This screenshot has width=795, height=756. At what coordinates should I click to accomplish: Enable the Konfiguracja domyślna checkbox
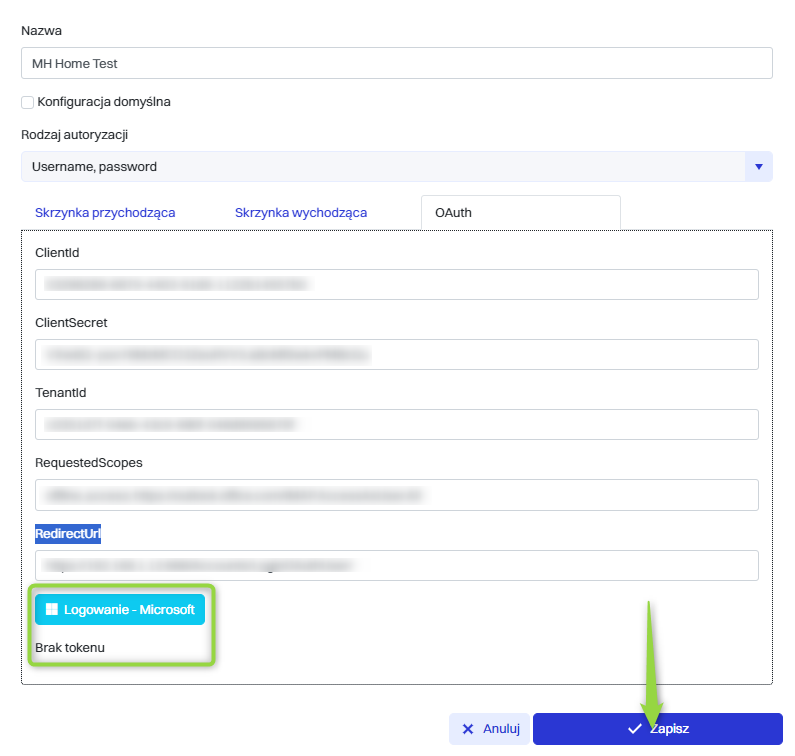click(x=27, y=102)
